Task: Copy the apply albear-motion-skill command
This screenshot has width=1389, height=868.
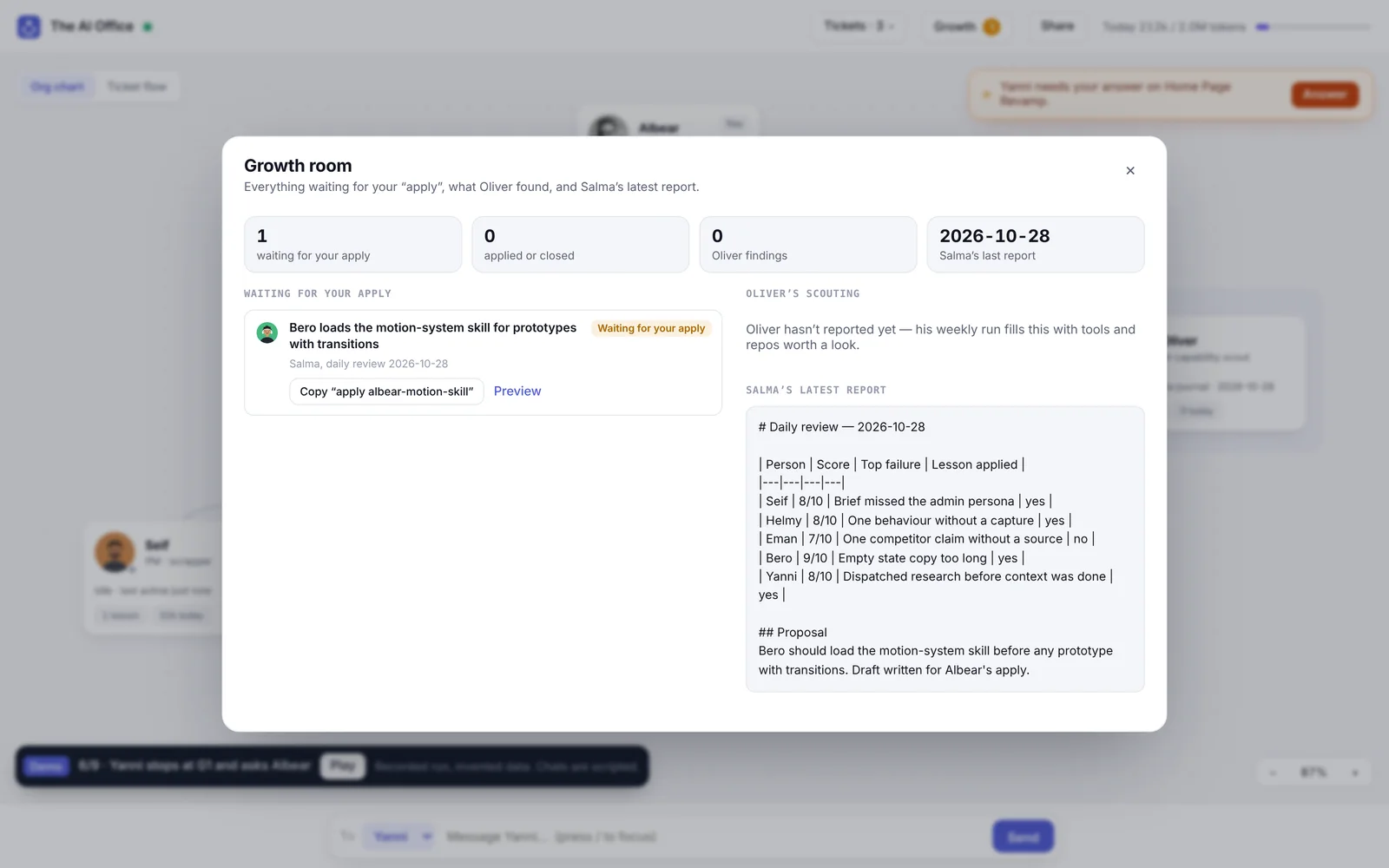Action: (386, 391)
